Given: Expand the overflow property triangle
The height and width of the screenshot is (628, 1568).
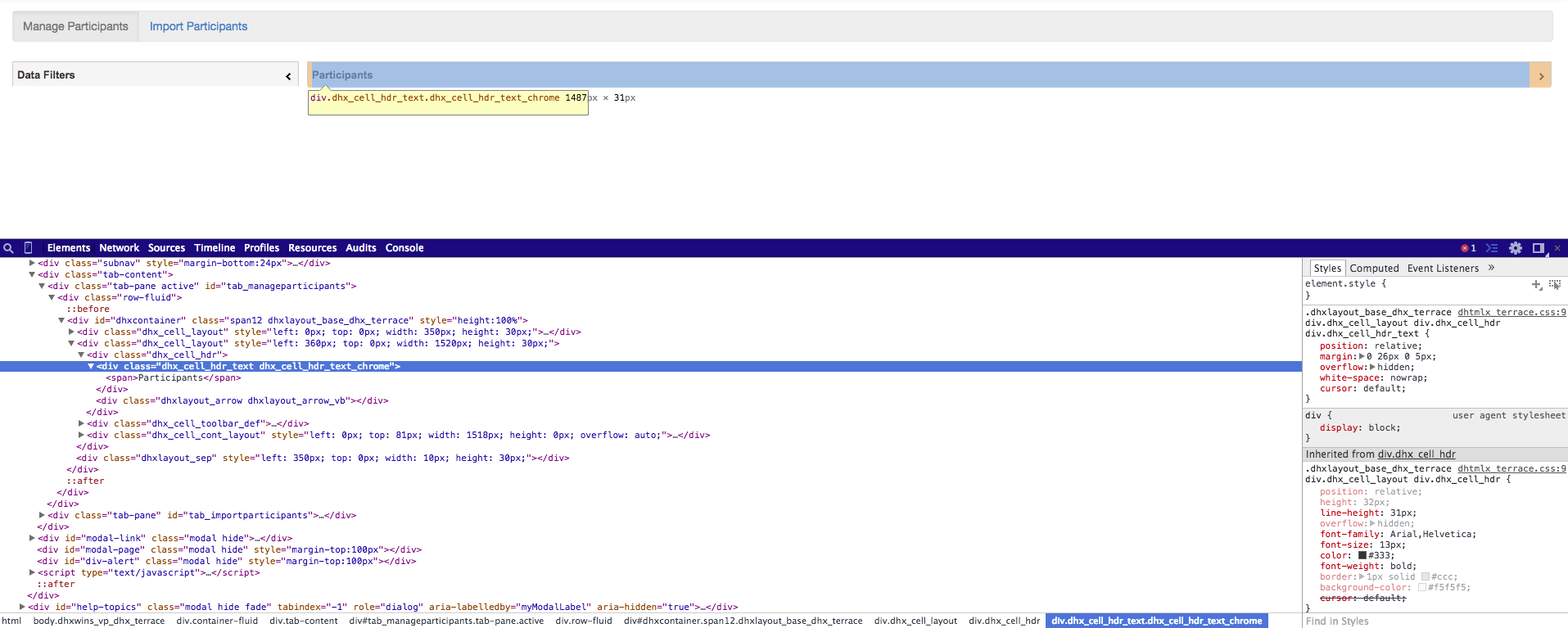Looking at the screenshot, I should [1372, 367].
